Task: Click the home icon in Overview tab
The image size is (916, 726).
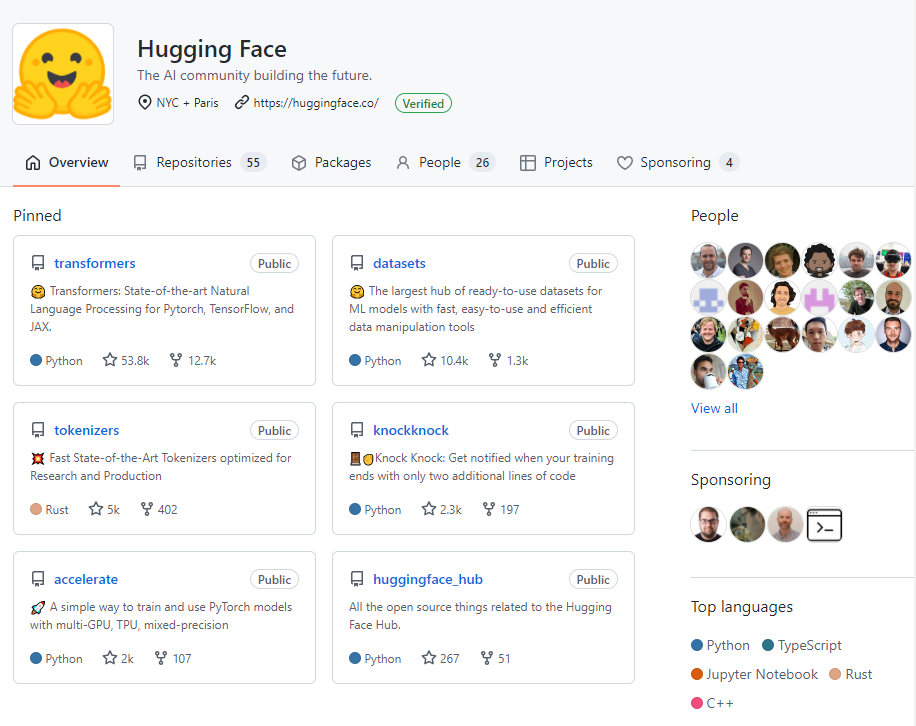Action: tap(33, 162)
